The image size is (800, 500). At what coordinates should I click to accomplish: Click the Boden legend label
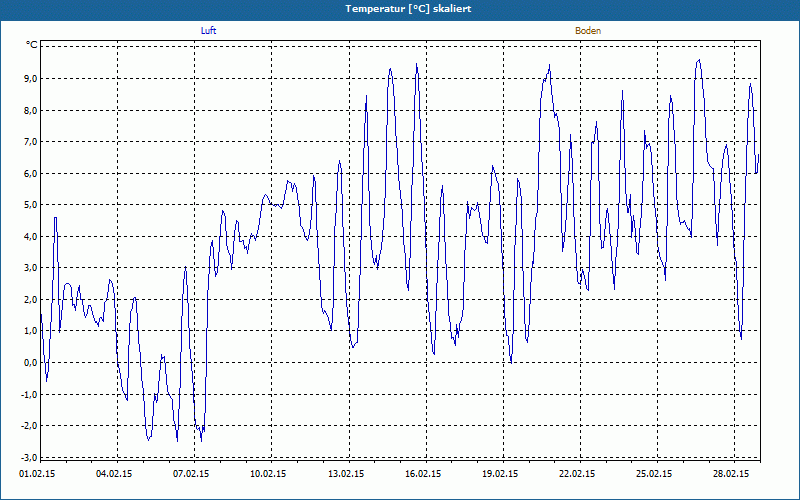(588, 31)
